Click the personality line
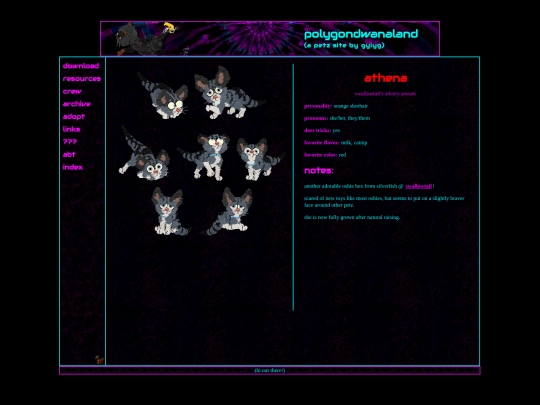540x405 pixels. point(336,106)
